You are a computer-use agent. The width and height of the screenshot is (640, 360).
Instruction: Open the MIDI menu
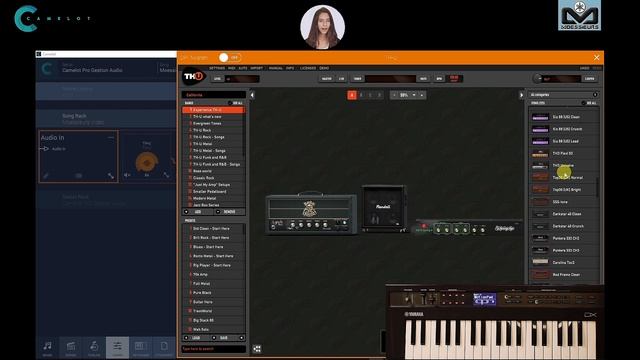pyautogui.click(x=231, y=68)
